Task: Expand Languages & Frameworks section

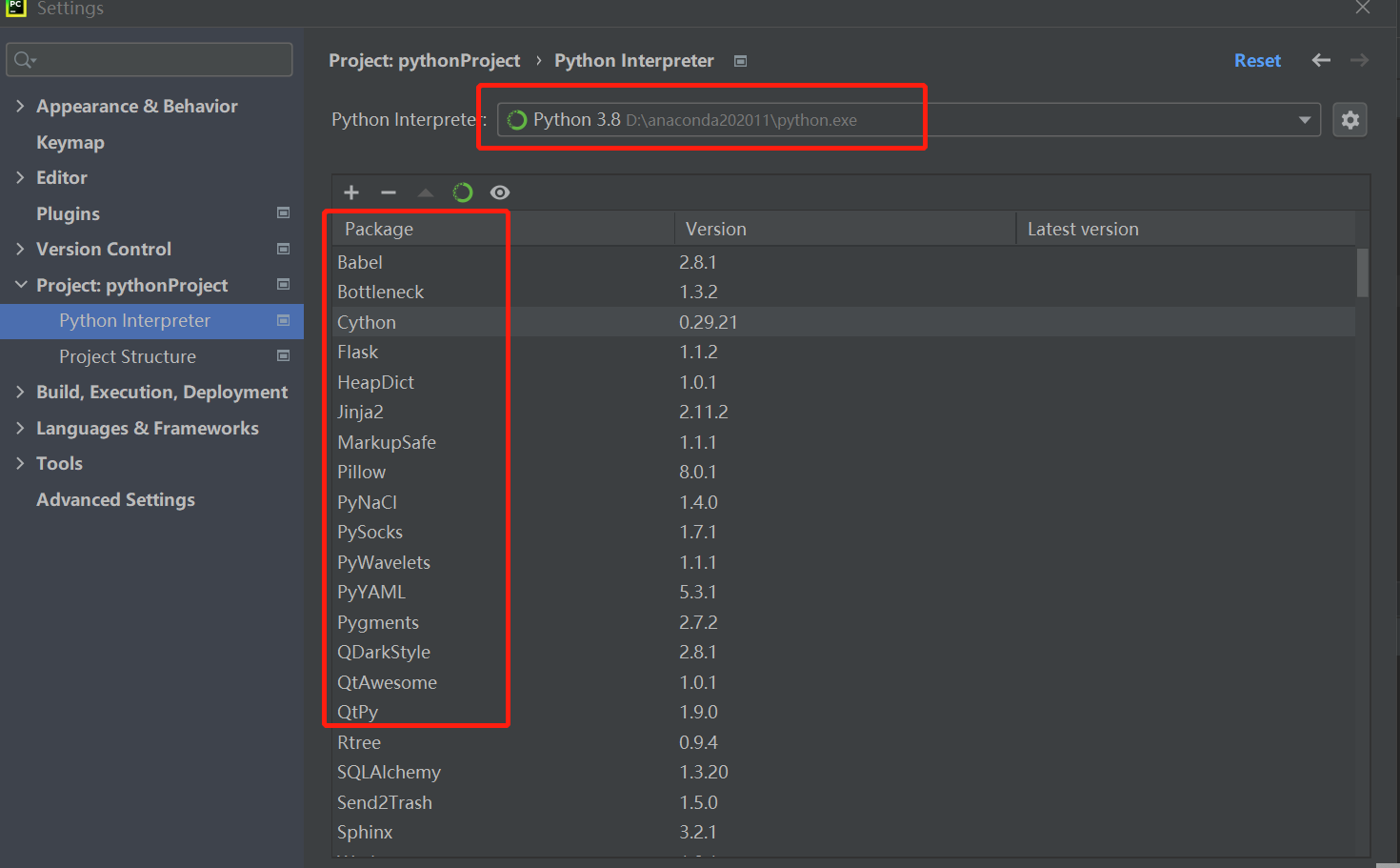Action: point(20,428)
